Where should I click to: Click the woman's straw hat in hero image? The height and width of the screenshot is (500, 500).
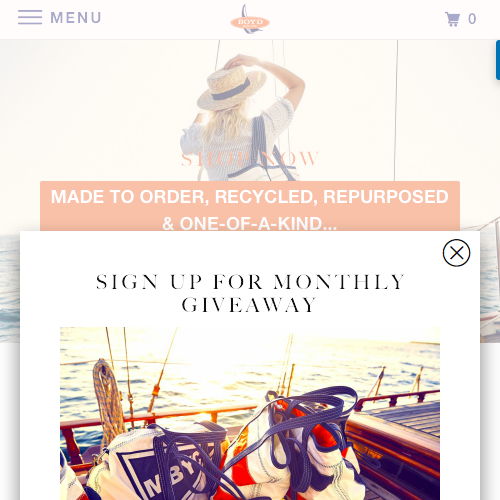click(231, 87)
